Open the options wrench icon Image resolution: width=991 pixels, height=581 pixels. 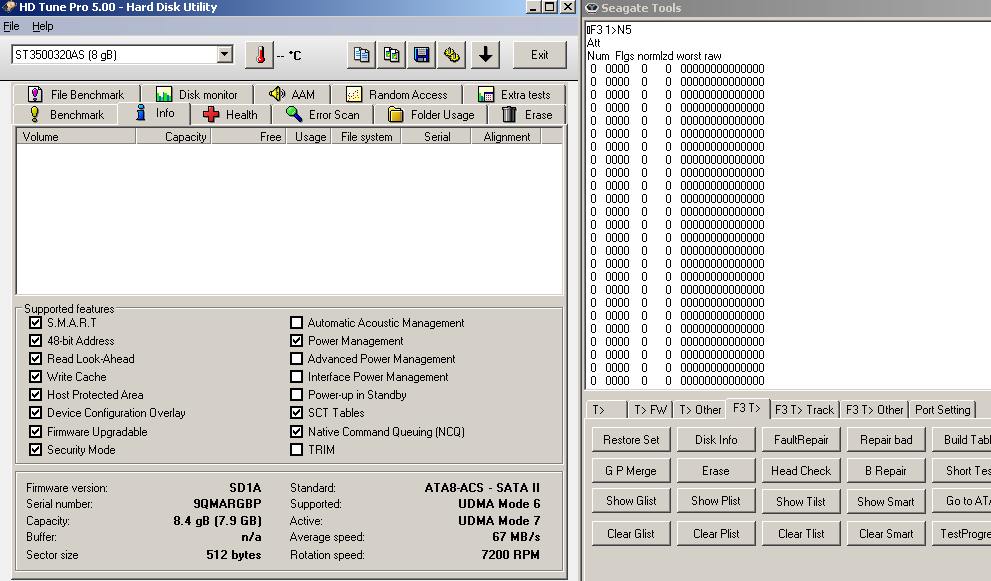pyautogui.click(x=452, y=55)
